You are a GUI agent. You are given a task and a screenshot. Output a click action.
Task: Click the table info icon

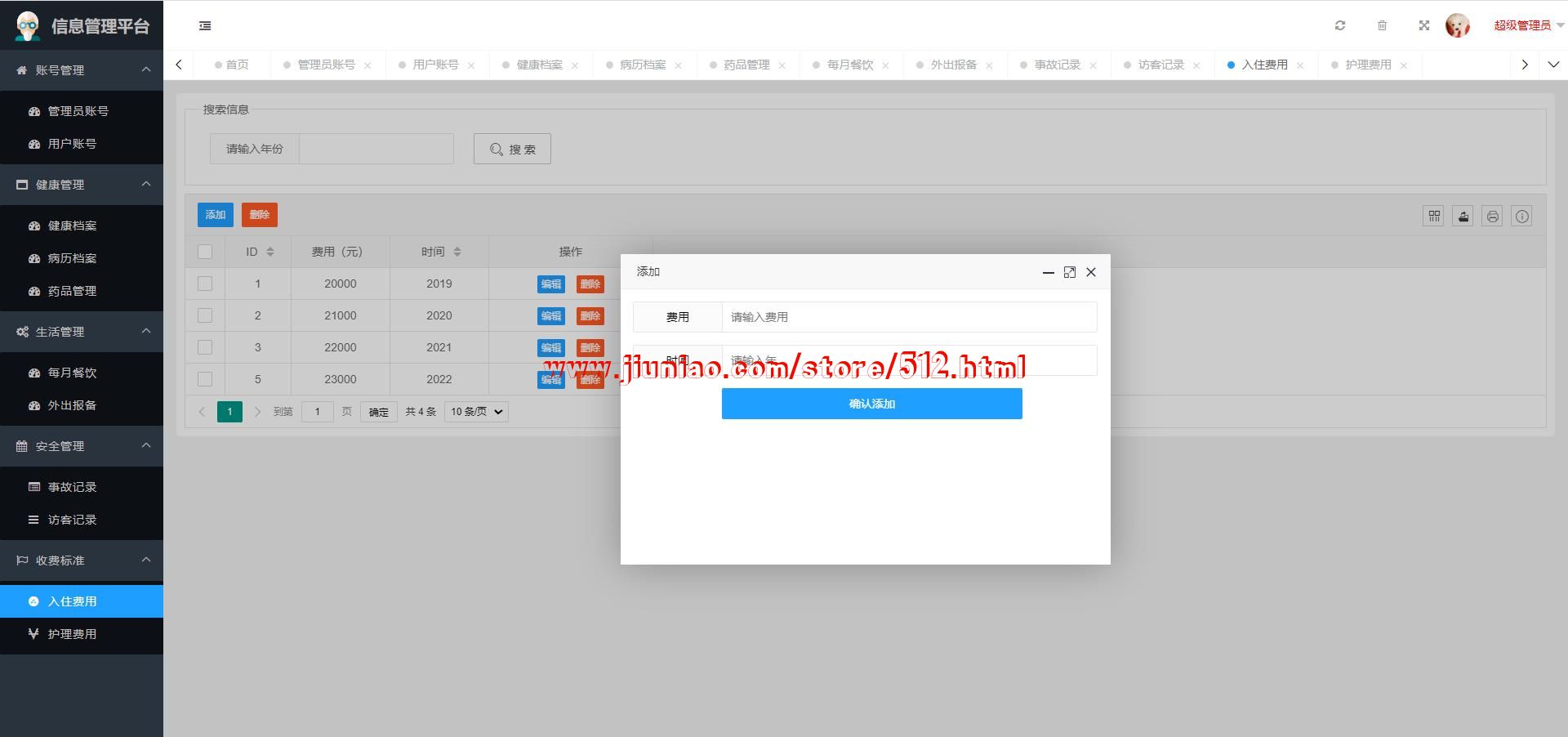click(x=1522, y=216)
